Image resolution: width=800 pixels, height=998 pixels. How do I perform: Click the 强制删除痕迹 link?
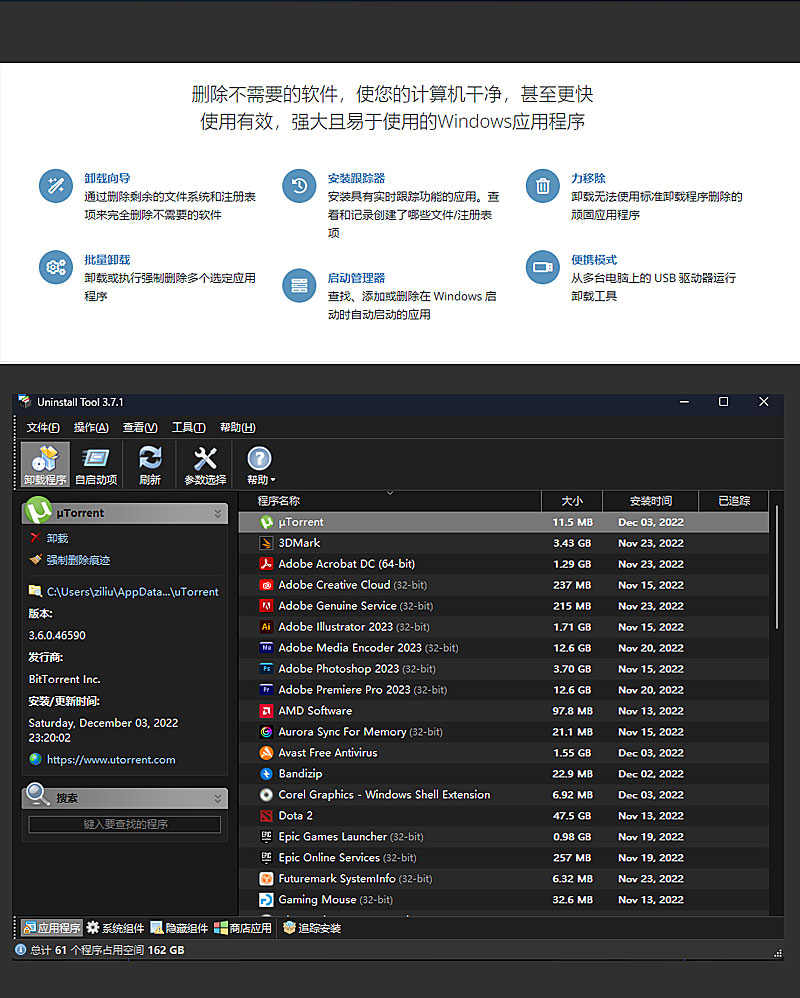coord(78,560)
